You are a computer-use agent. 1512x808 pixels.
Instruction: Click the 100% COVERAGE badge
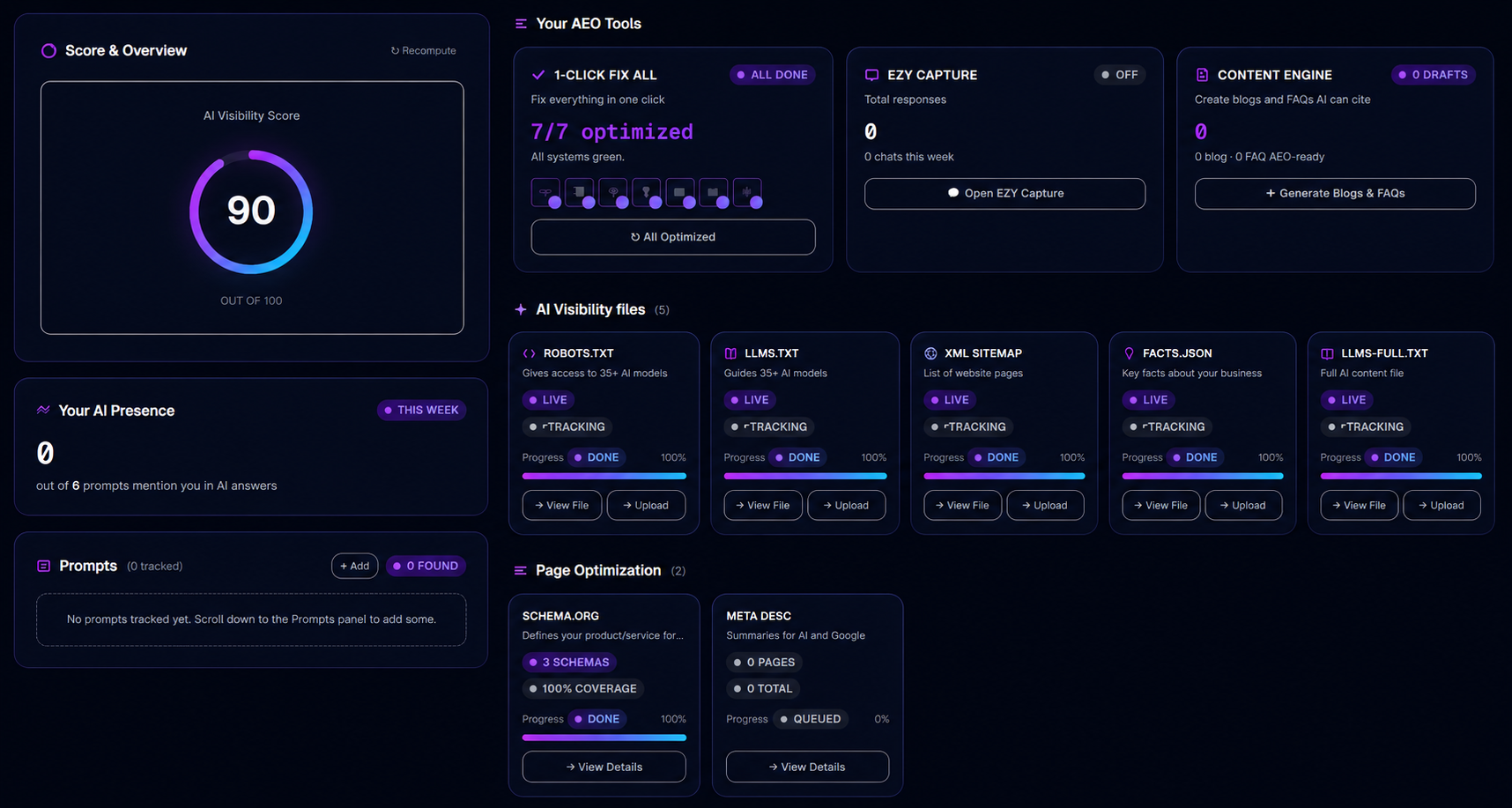pyautogui.click(x=583, y=688)
